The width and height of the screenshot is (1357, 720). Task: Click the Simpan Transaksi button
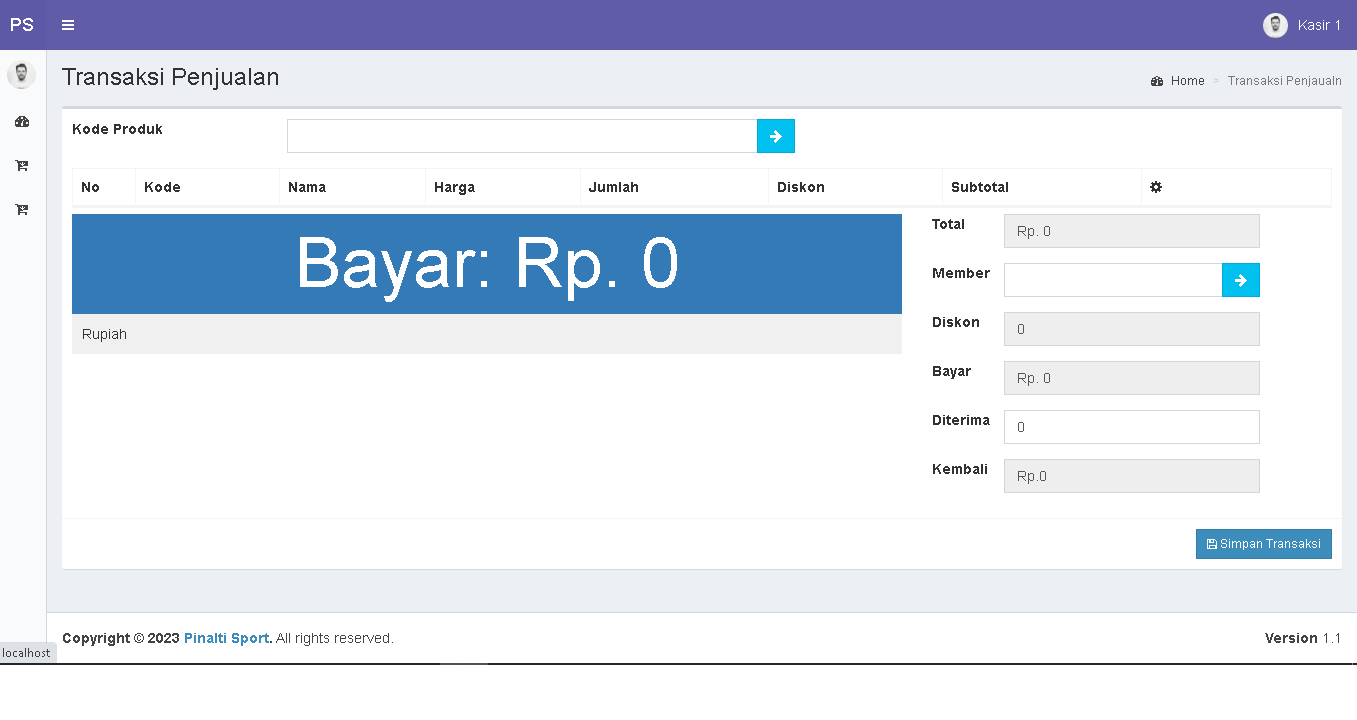(1263, 544)
